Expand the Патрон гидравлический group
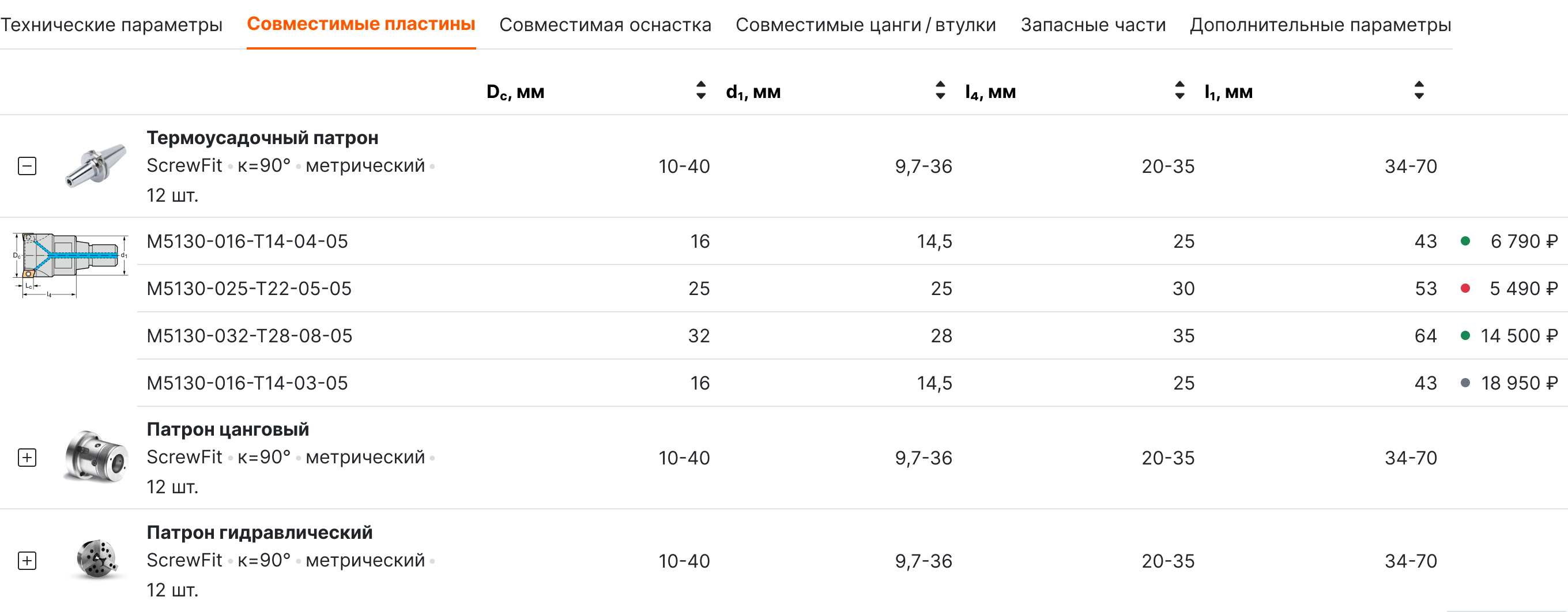 click(28, 560)
